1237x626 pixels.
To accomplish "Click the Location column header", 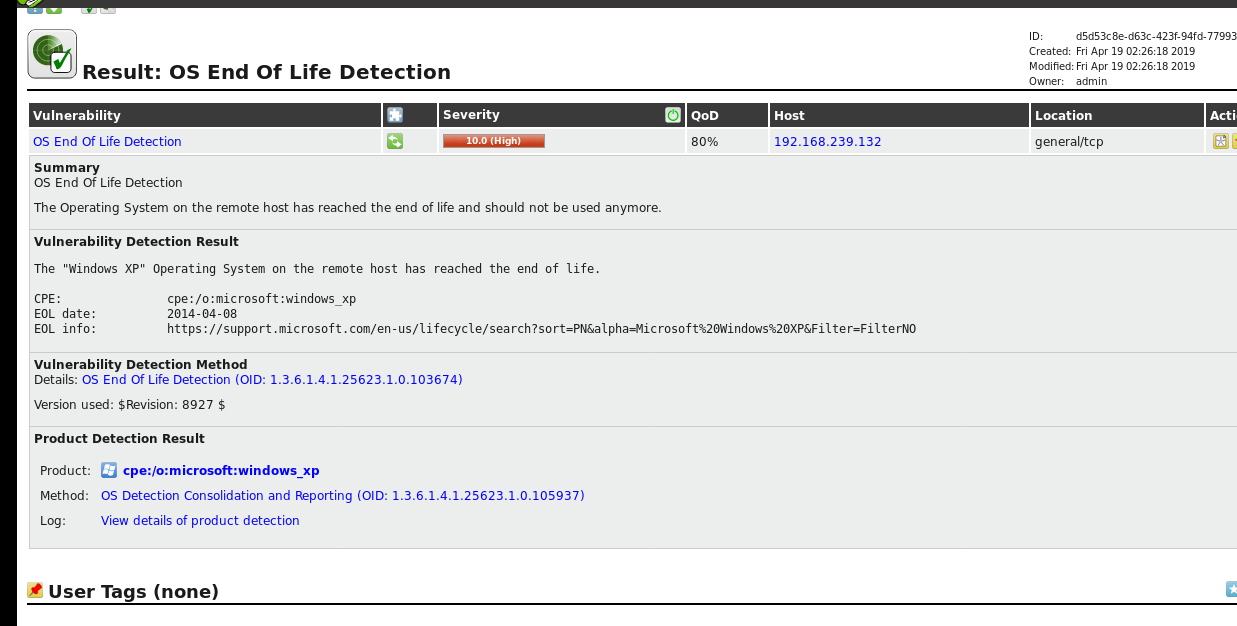I will 1063,116.
